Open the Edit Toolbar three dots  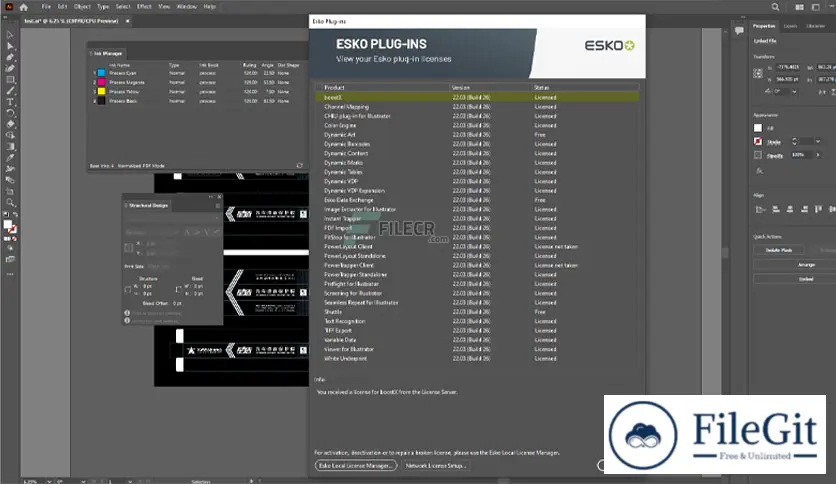coord(10,274)
